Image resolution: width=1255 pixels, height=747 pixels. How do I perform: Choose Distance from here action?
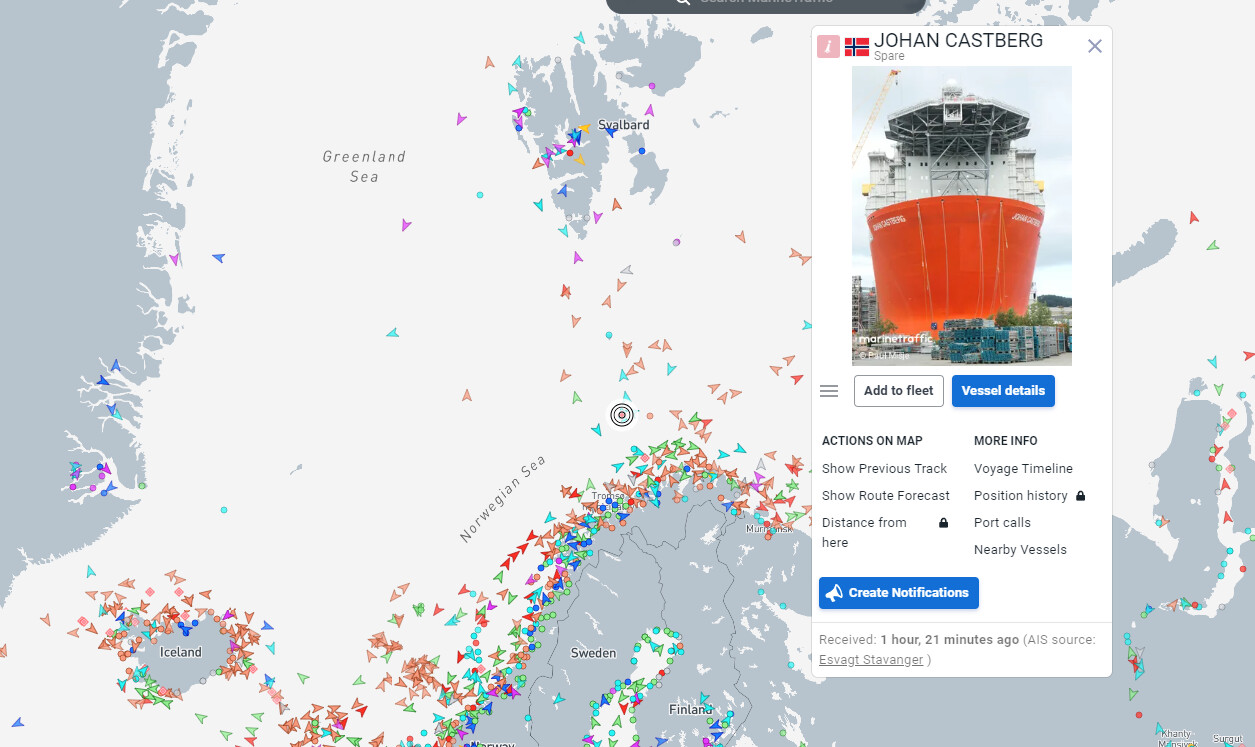coord(864,533)
